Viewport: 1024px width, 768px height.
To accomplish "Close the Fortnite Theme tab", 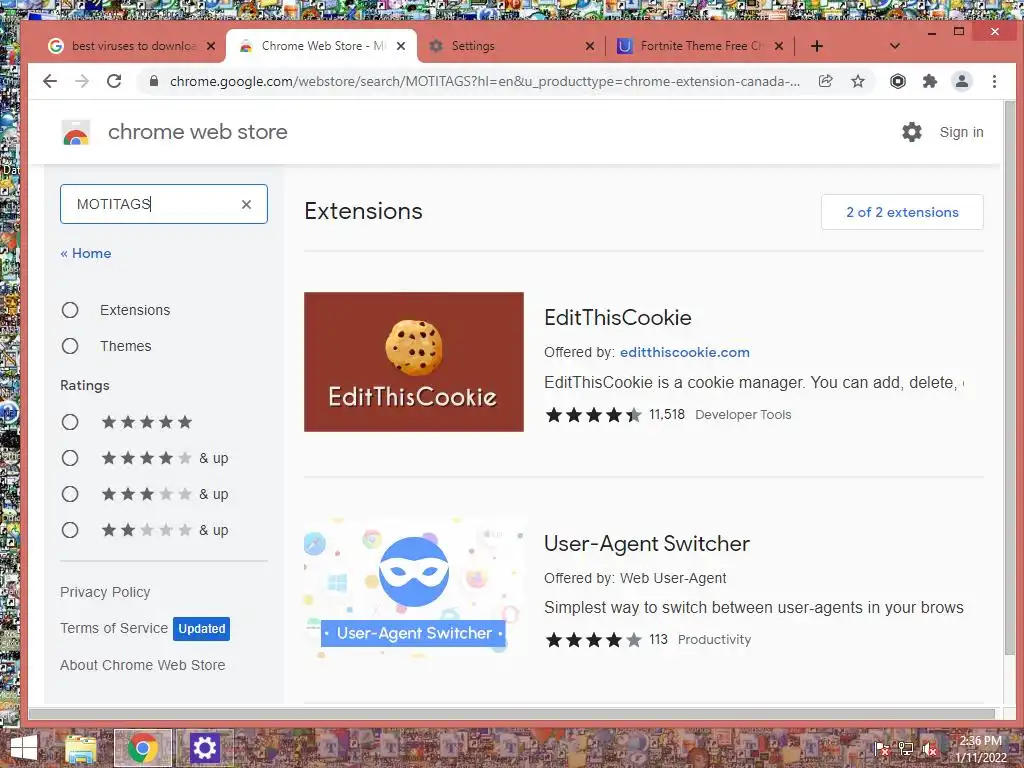I will (778, 46).
